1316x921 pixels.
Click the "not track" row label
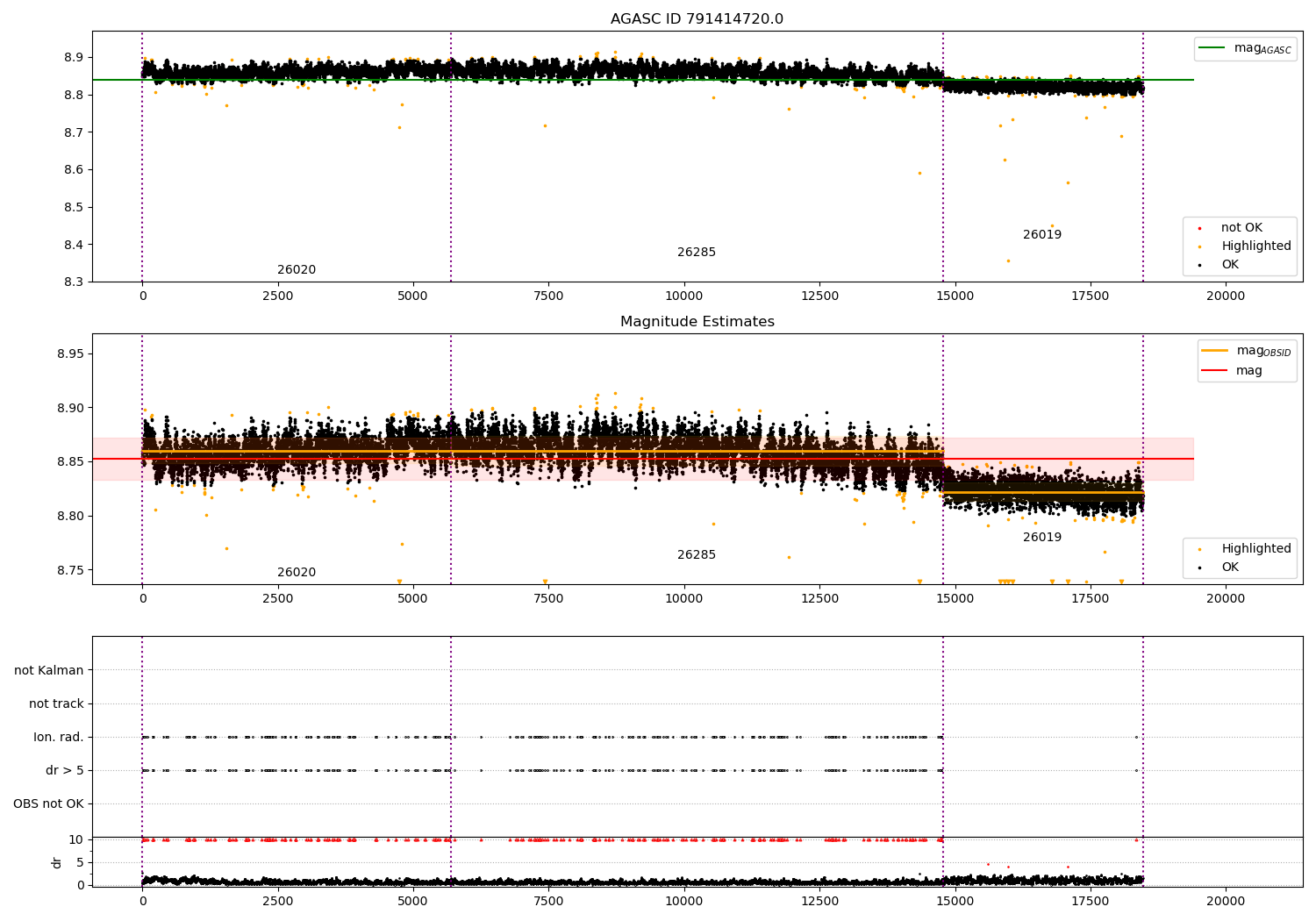point(56,703)
